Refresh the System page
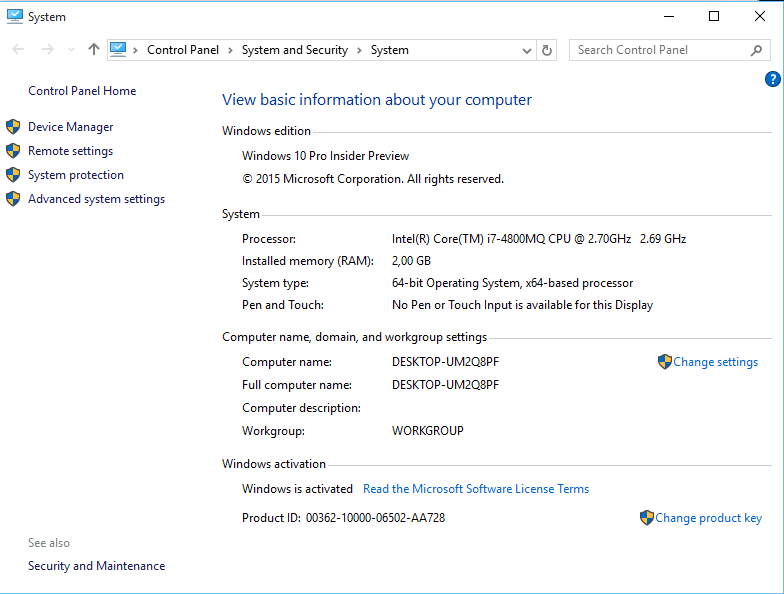This screenshot has width=784, height=594. point(547,50)
